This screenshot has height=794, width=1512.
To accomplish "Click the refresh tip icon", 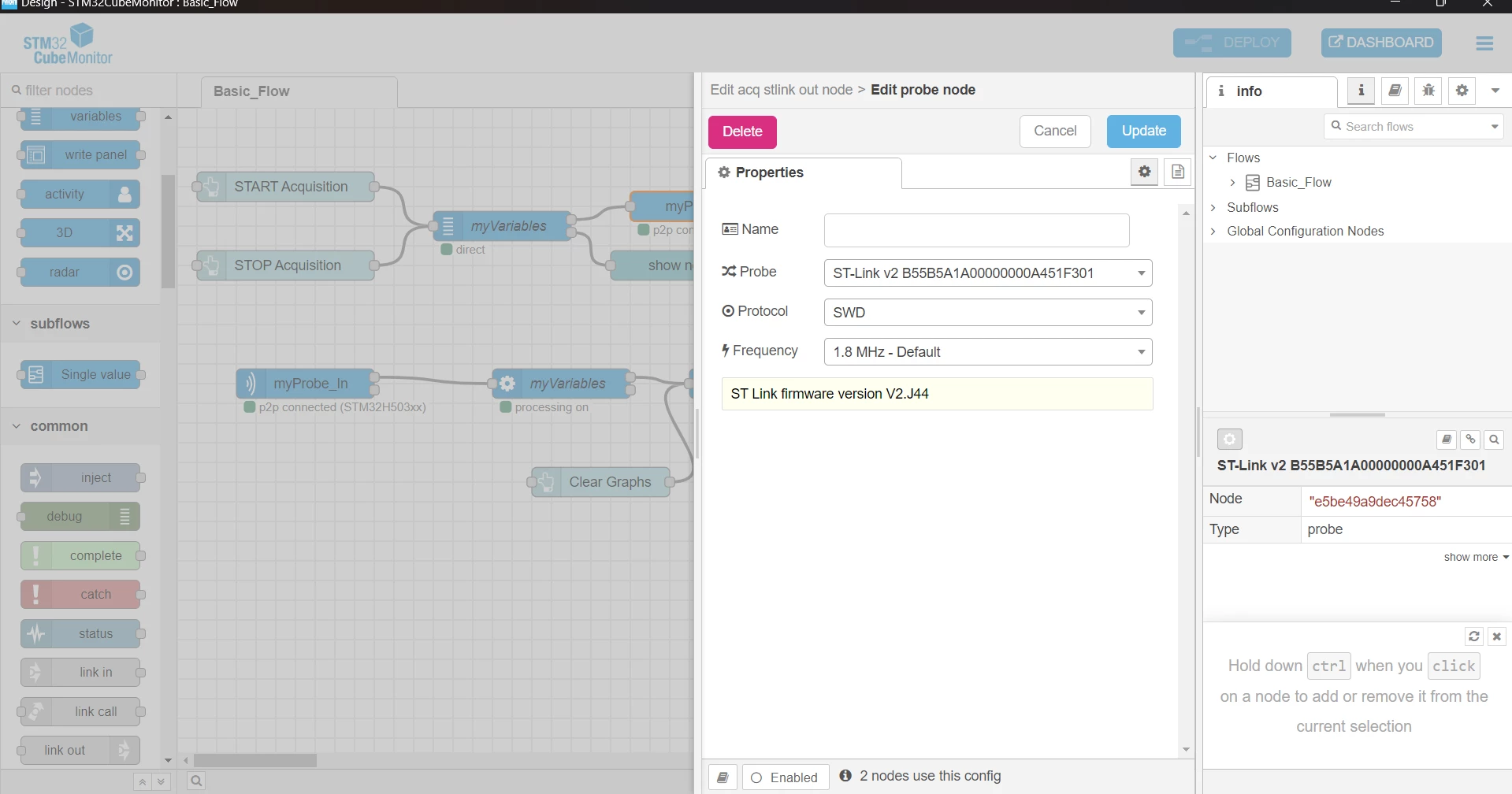I will [x=1474, y=636].
